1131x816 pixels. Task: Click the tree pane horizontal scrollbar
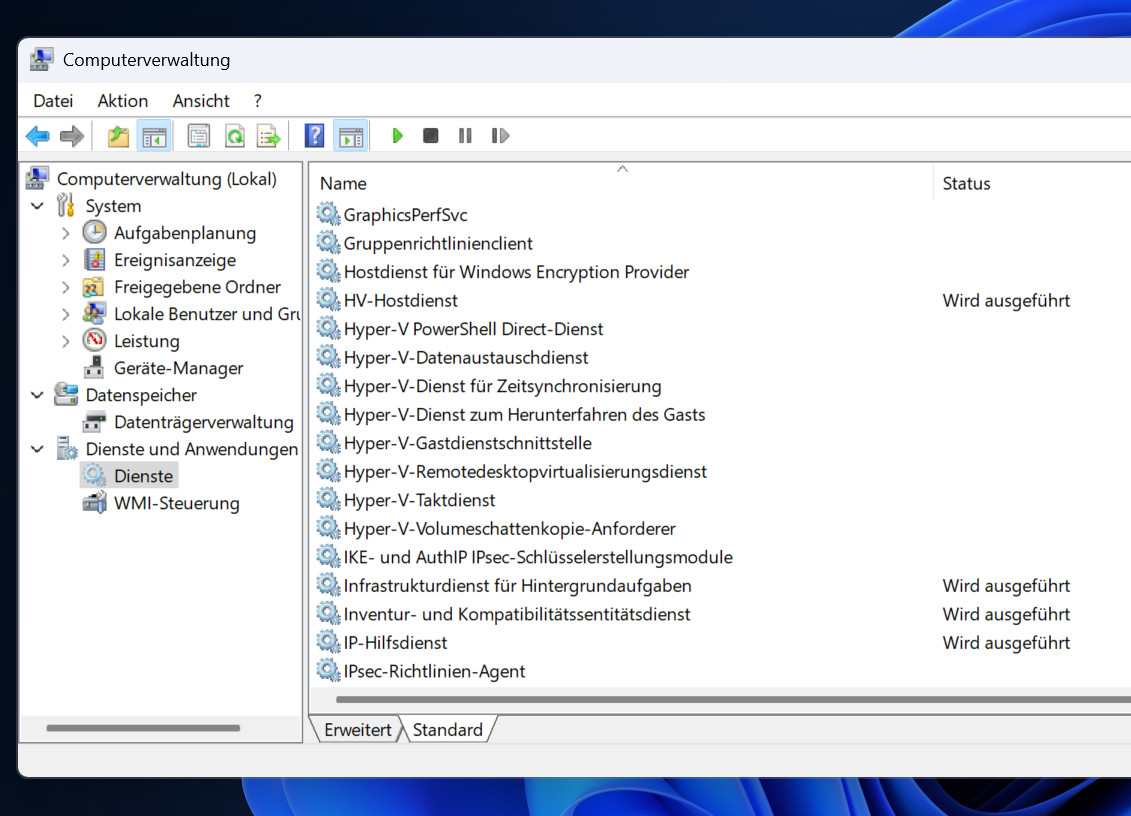pos(143,728)
